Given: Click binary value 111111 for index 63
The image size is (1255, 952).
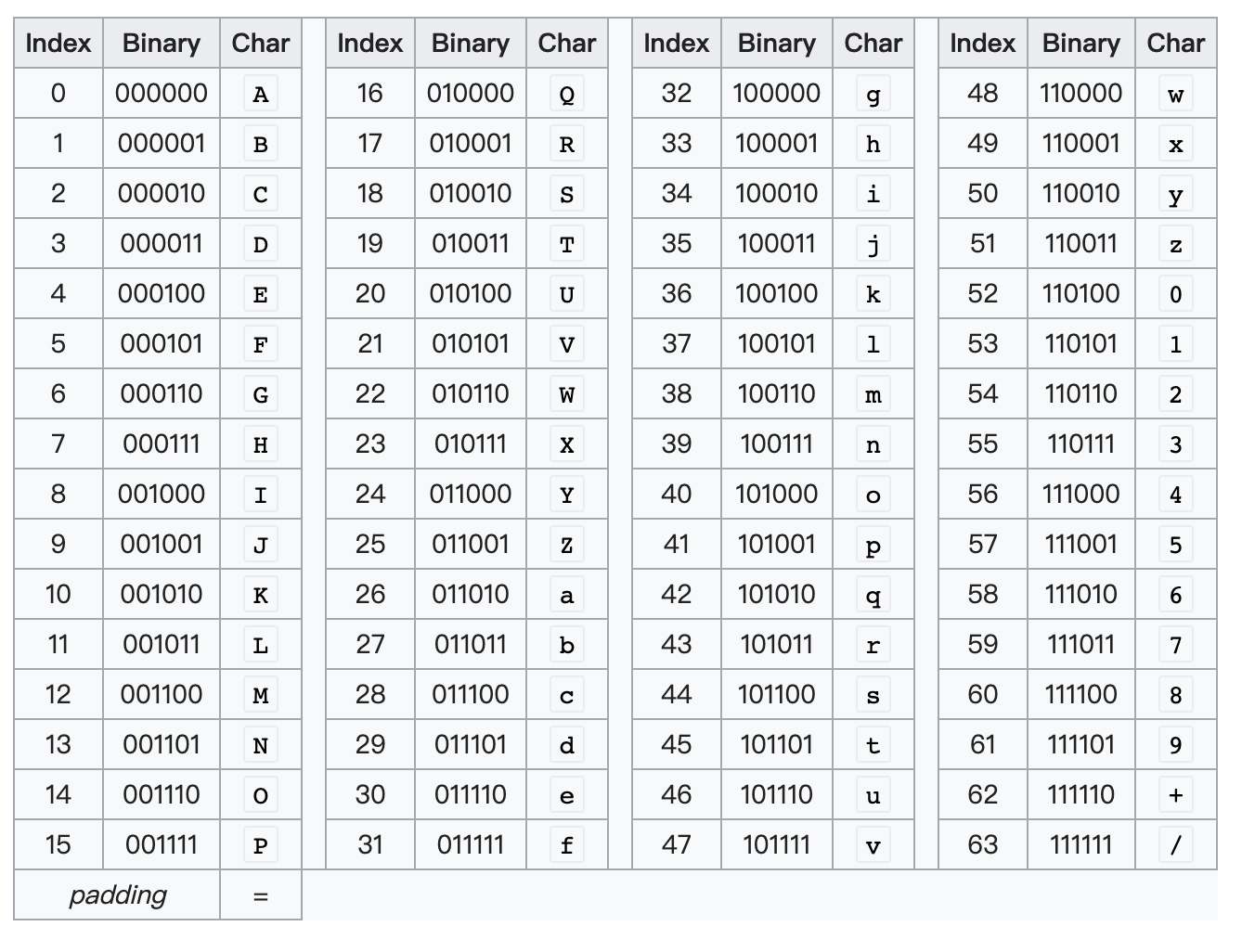Looking at the screenshot, I should coord(1081,844).
